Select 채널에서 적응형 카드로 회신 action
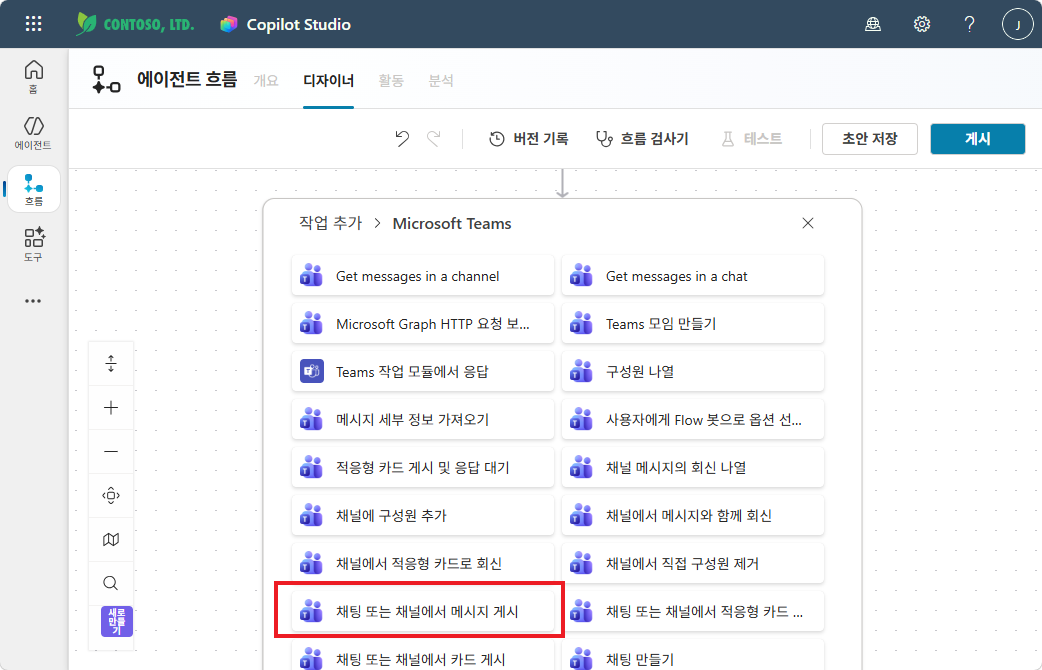Viewport: 1042px width, 670px height. pyautogui.click(x=423, y=563)
